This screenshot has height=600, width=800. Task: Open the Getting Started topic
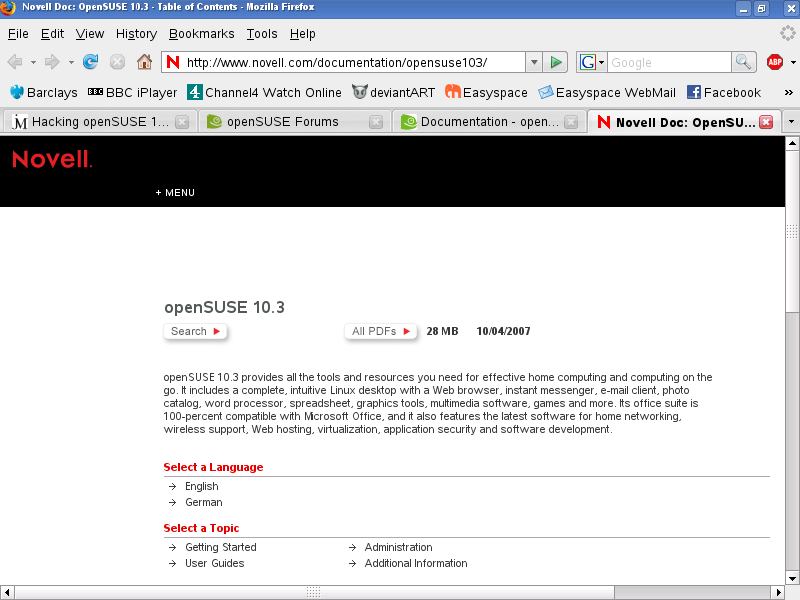tap(220, 547)
